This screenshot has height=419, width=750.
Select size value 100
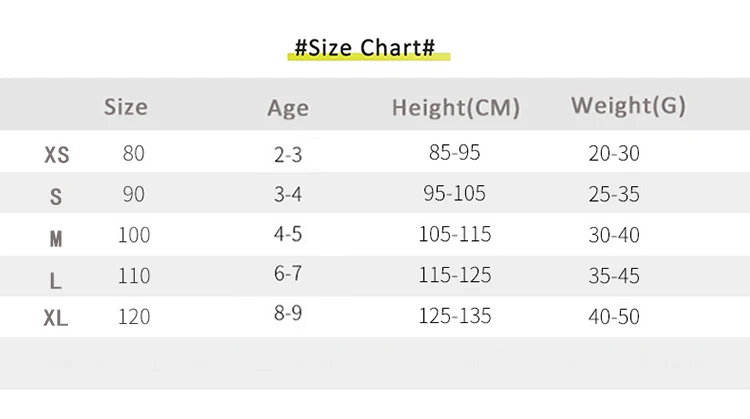tap(134, 235)
